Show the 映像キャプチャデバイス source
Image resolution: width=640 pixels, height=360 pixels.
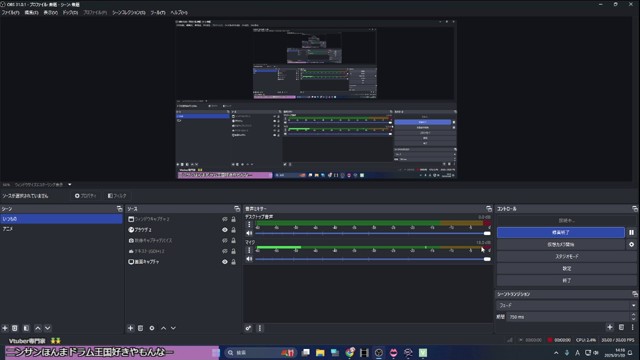(x=224, y=240)
